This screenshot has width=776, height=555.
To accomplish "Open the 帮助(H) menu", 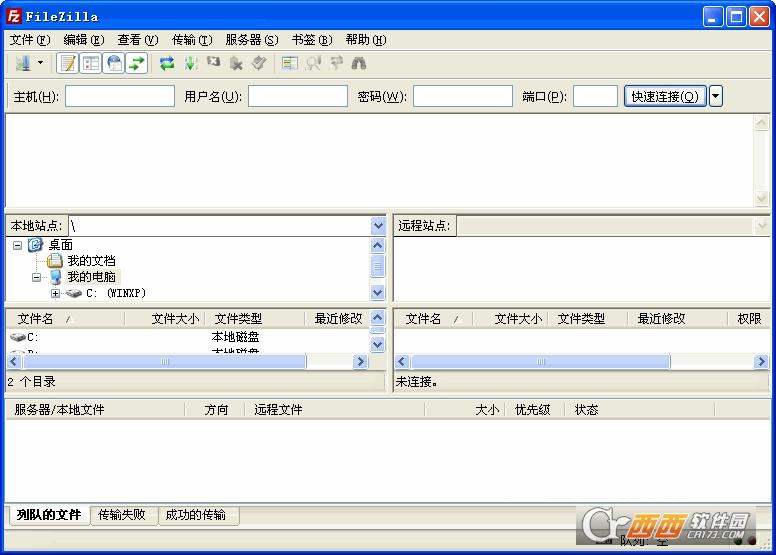I will [365, 40].
